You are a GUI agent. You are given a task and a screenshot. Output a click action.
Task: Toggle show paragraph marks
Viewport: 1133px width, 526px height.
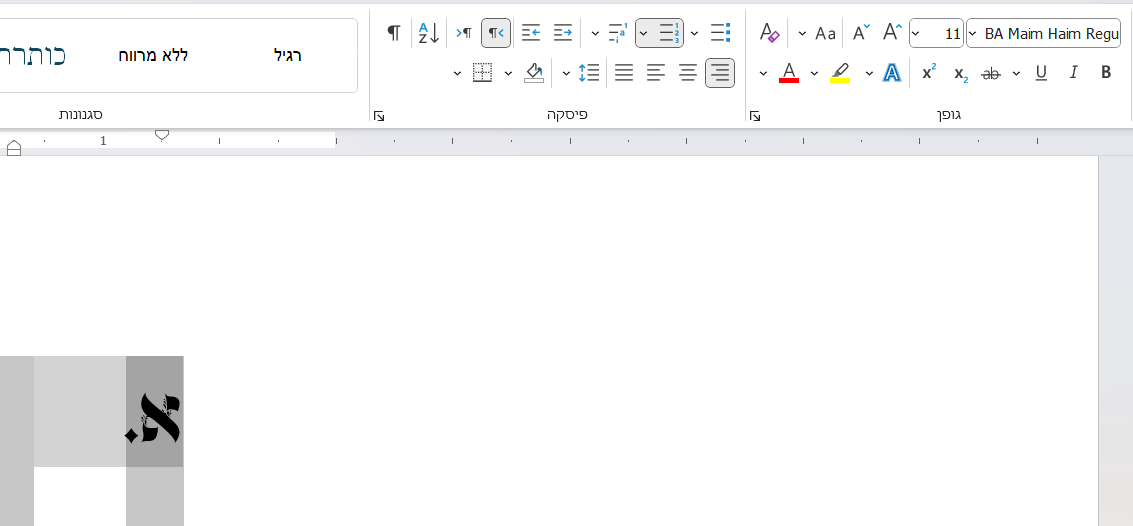[394, 33]
